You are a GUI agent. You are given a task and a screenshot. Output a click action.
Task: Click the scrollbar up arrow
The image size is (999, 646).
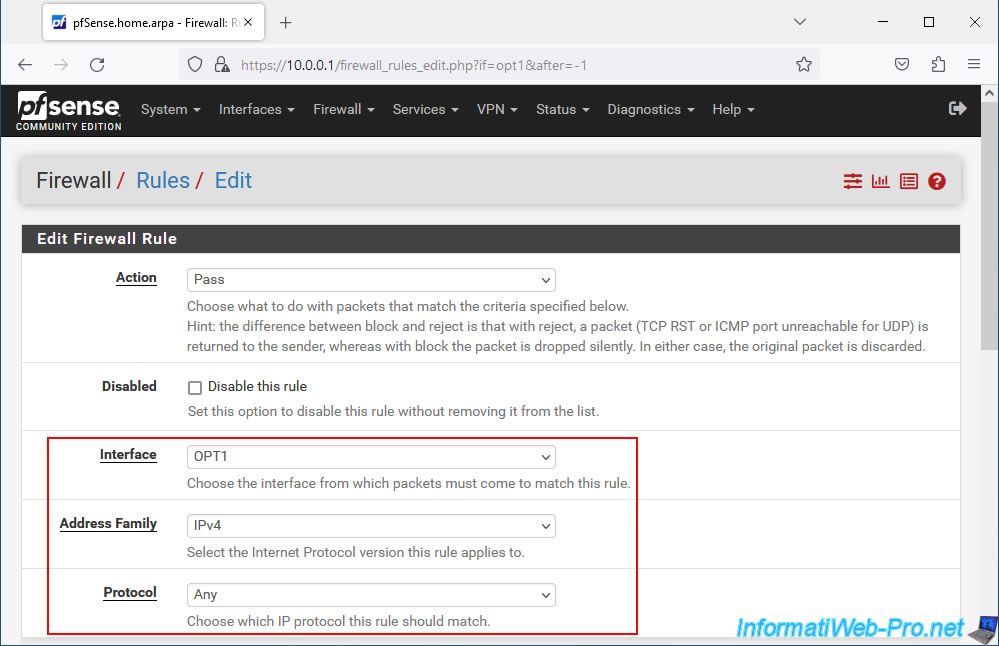pyautogui.click(x=989, y=93)
